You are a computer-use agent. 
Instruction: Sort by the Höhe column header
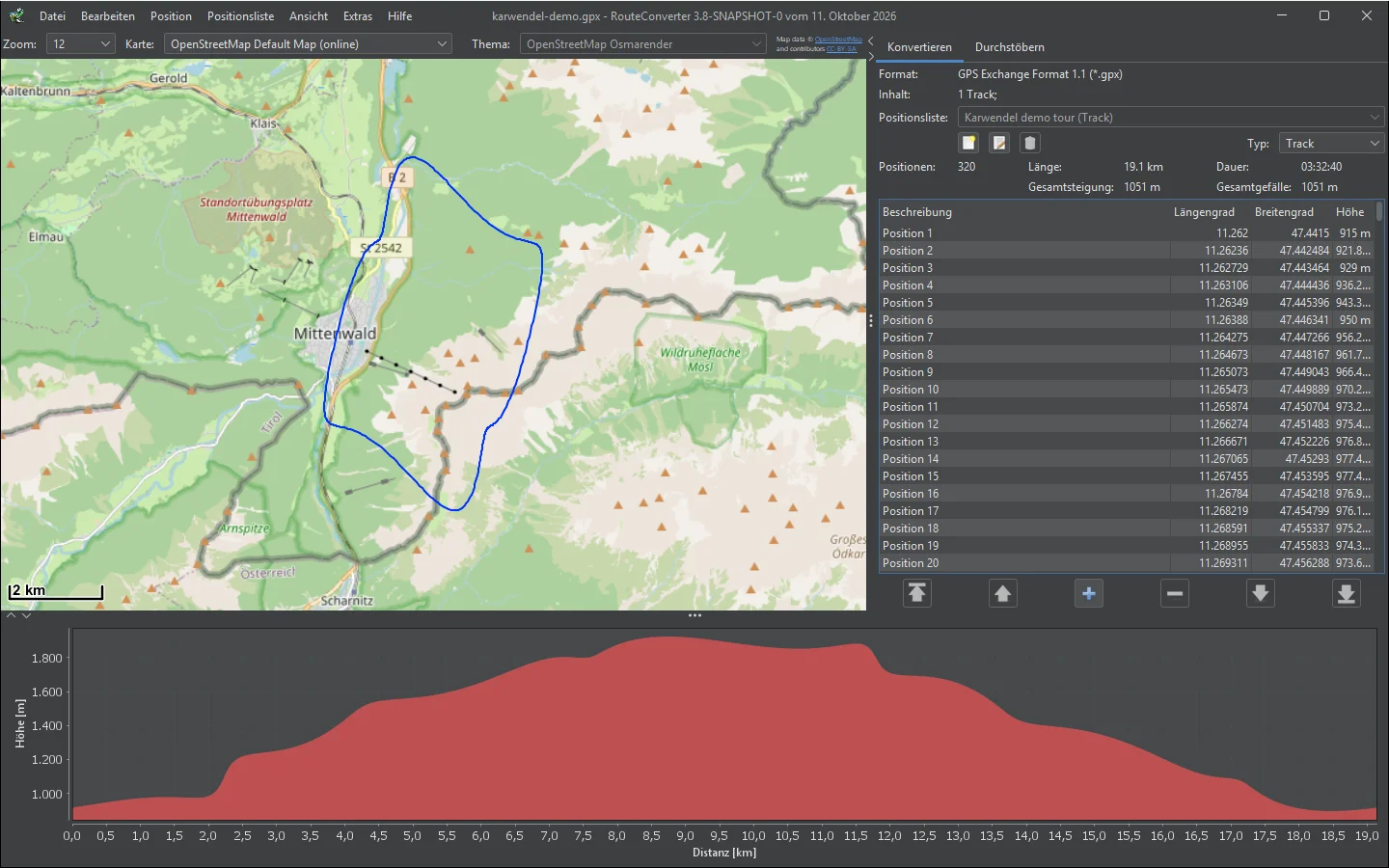tap(1352, 212)
